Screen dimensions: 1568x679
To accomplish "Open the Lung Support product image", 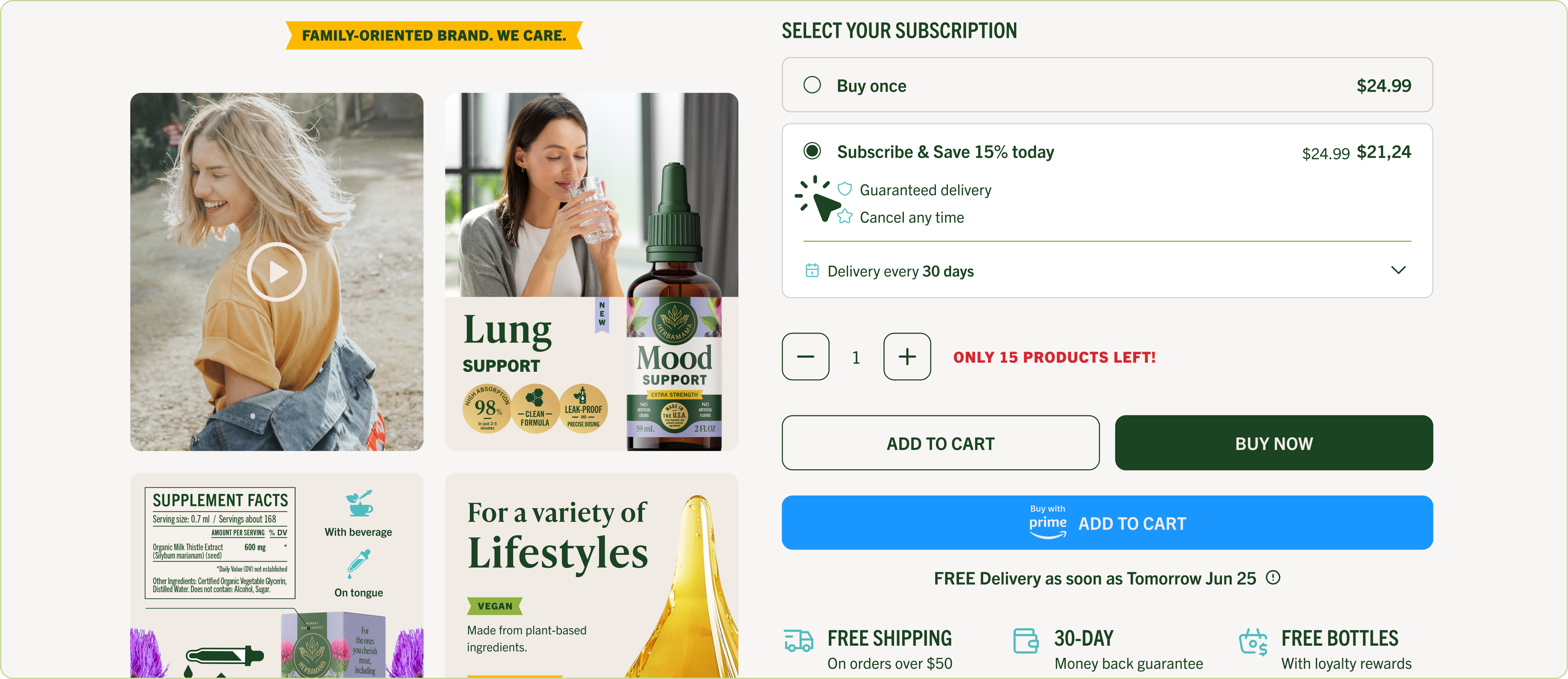I will point(592,272).
